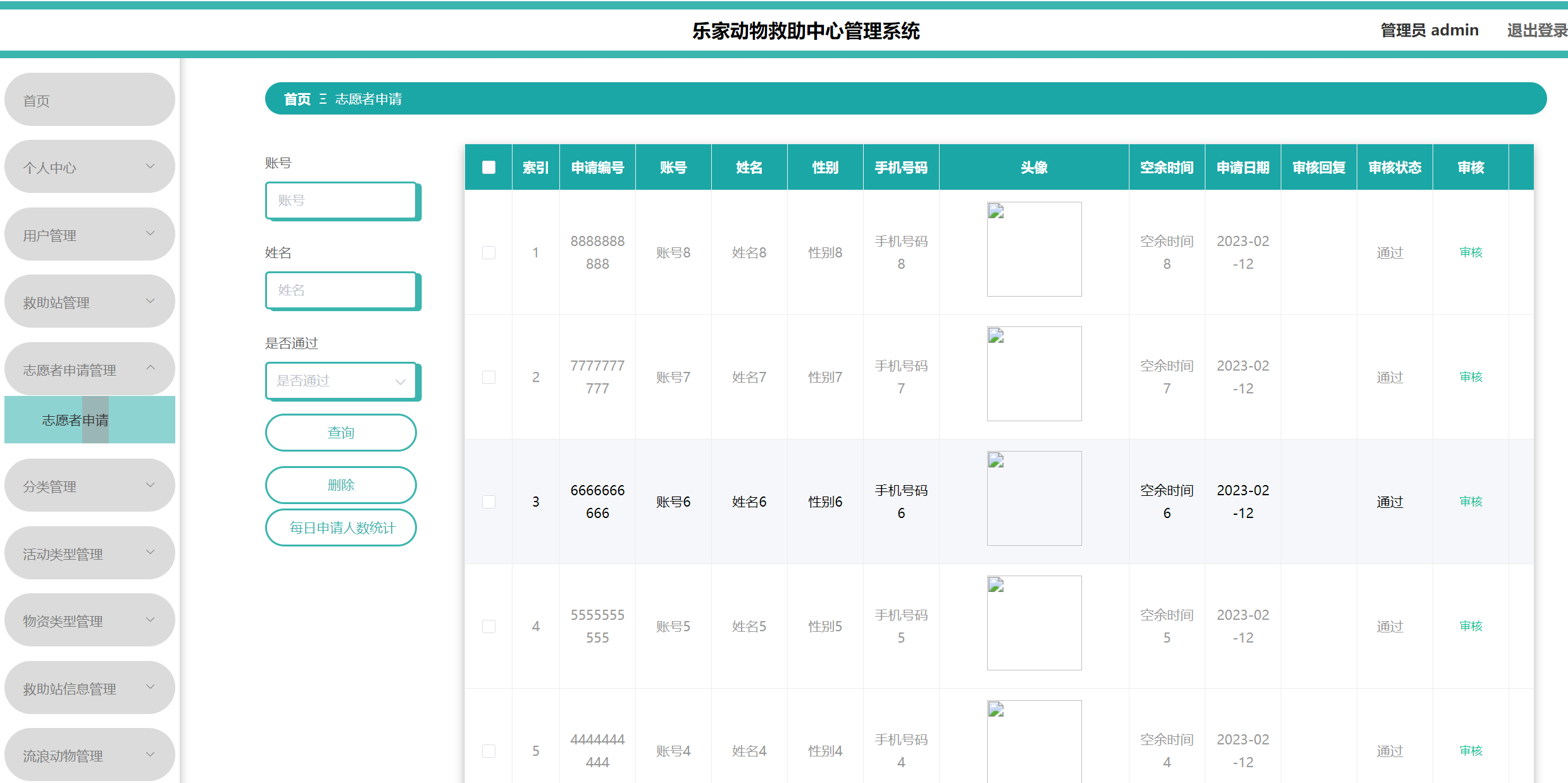Screen dimensions: 1568x783
Task: Check the checkbox for row 4444444444
Action: pos(488,751)
